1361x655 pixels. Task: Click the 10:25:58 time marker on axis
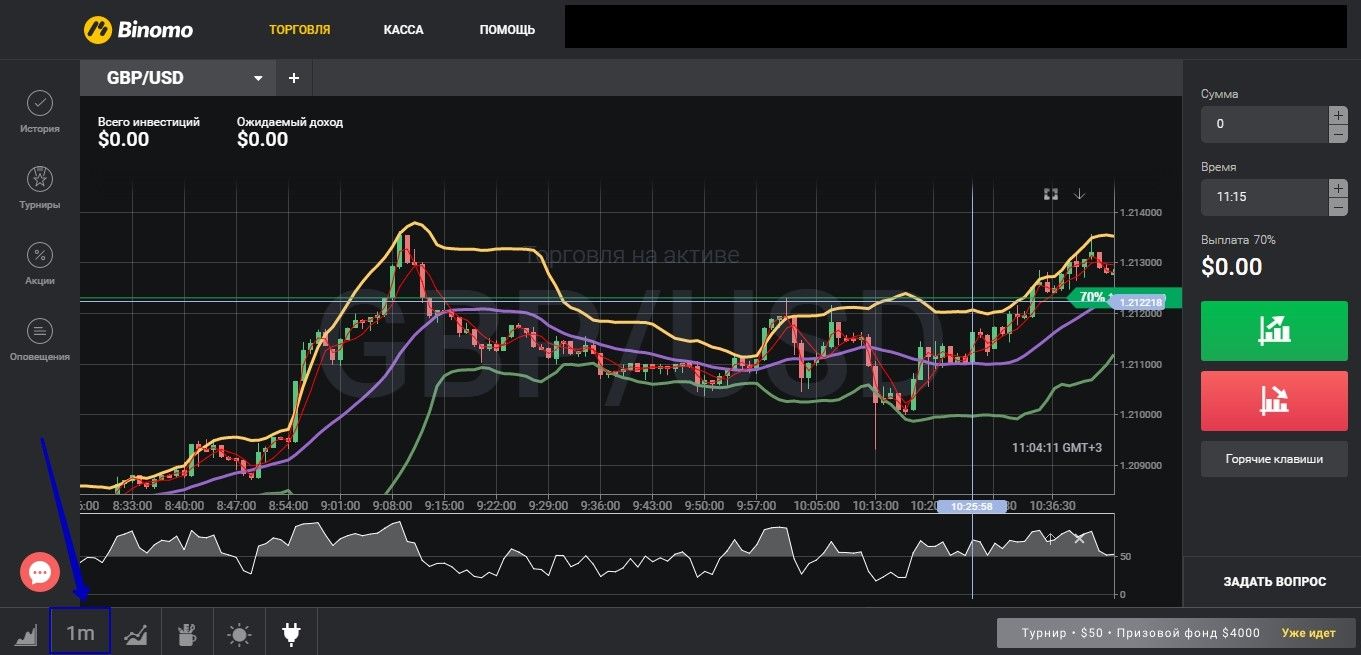(971, 507)
